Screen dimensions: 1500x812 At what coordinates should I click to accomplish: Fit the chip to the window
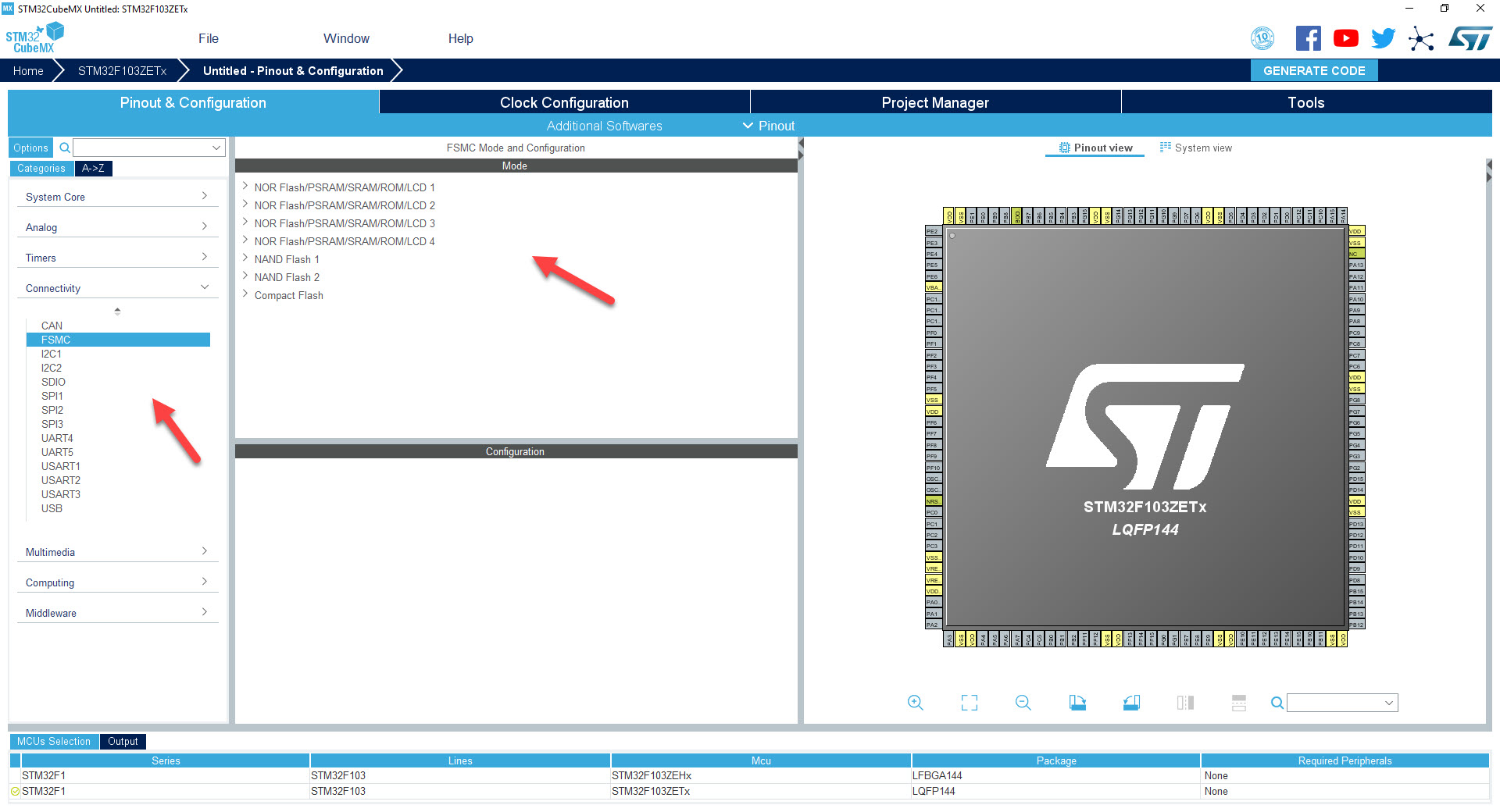[x=970, y=703]
